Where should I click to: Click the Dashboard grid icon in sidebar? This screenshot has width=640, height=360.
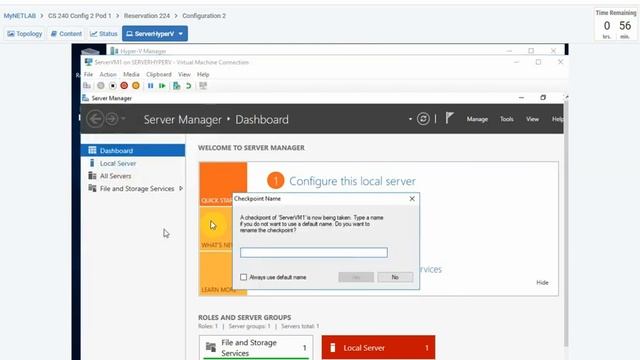point(92,150)
